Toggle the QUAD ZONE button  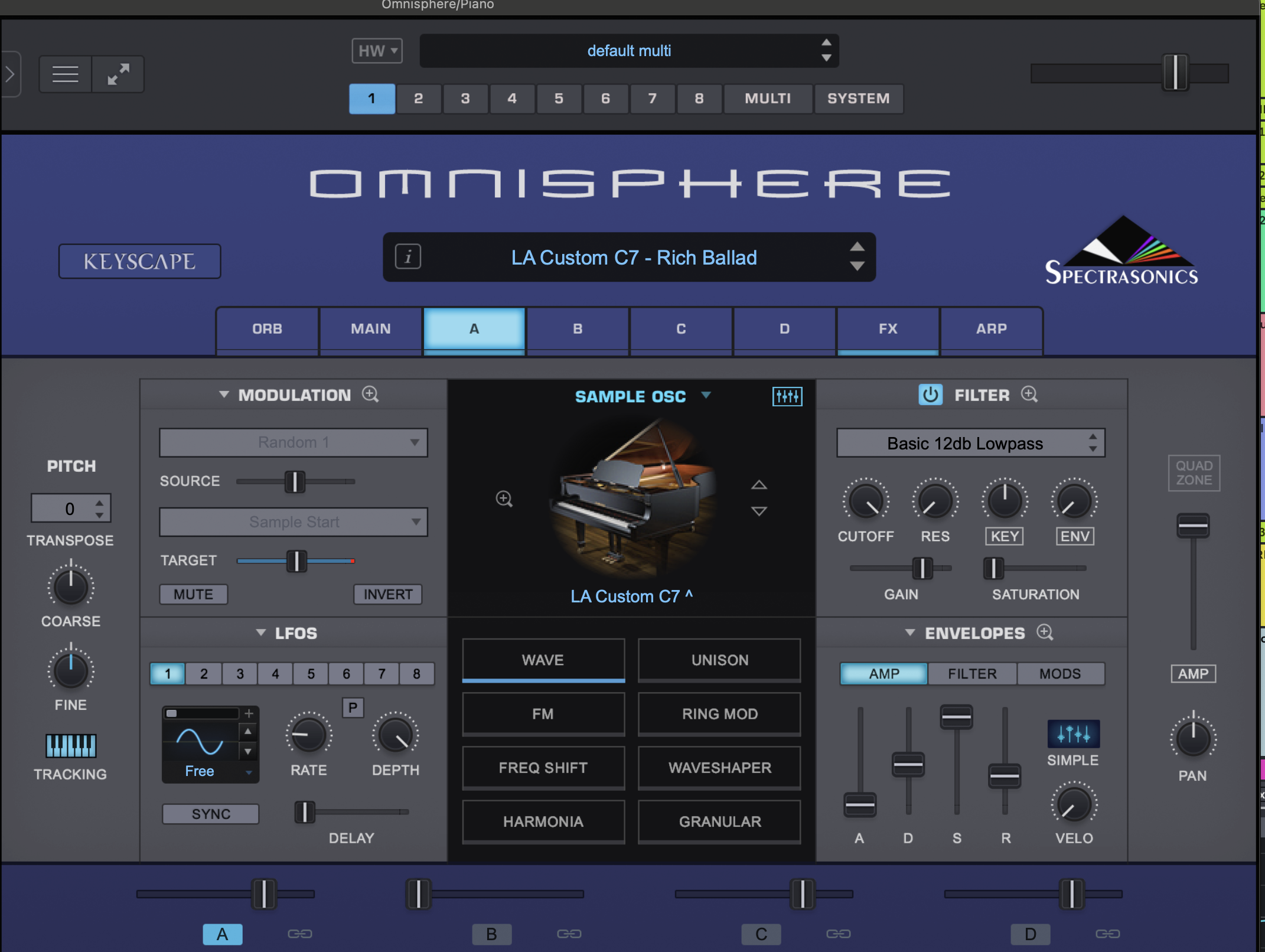coord(1194,473)
